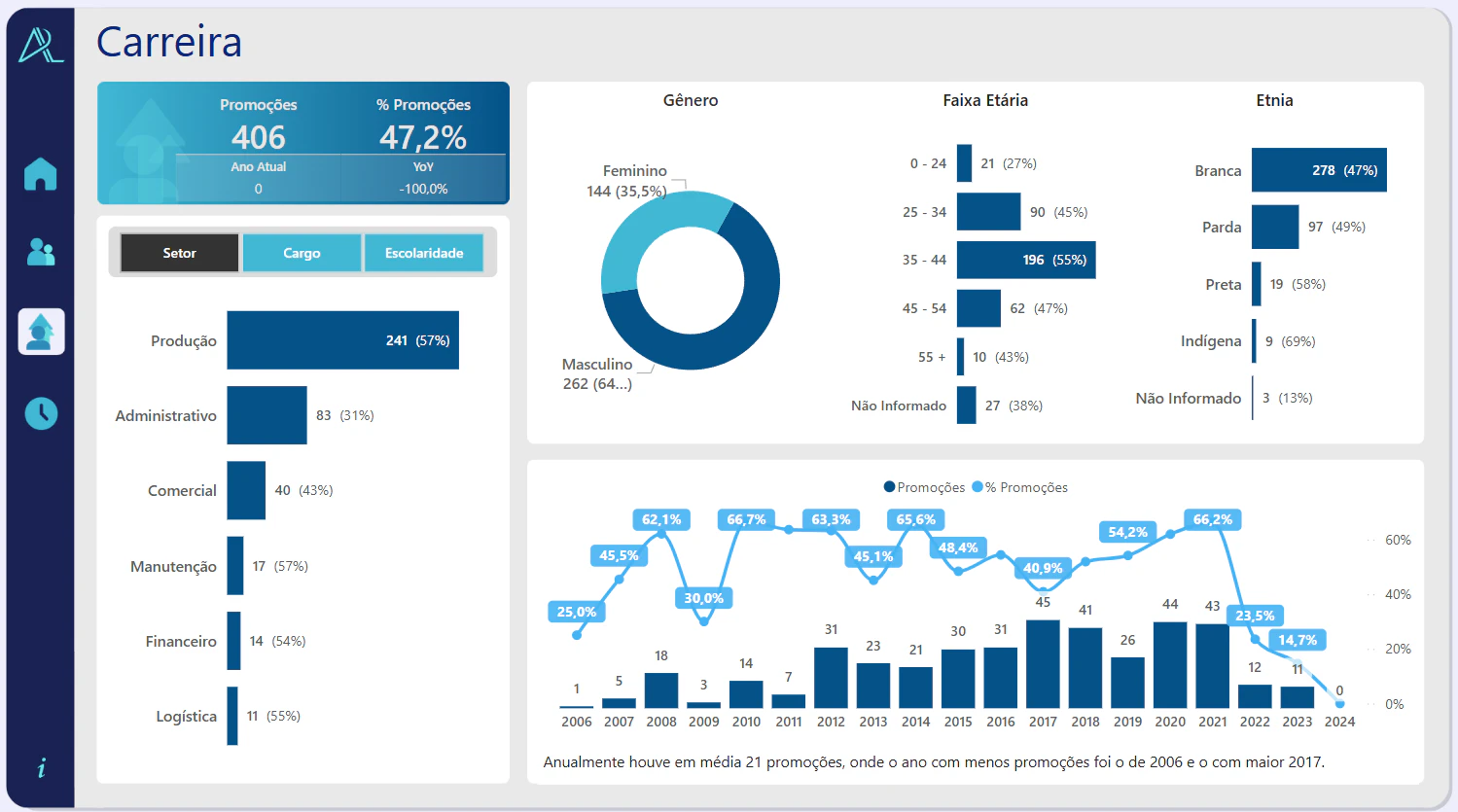Select the Branca ethnicity bar

pyautogui.click(x=1319, y=170)
